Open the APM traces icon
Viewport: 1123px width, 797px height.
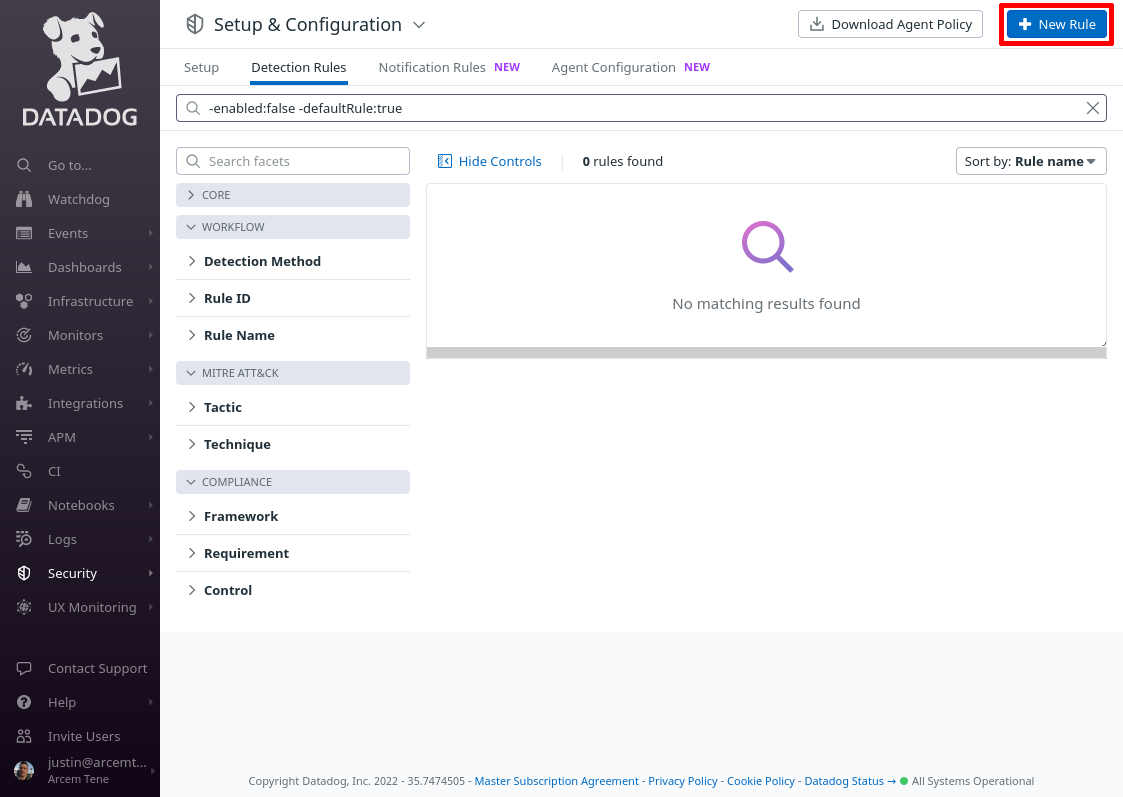24,438
